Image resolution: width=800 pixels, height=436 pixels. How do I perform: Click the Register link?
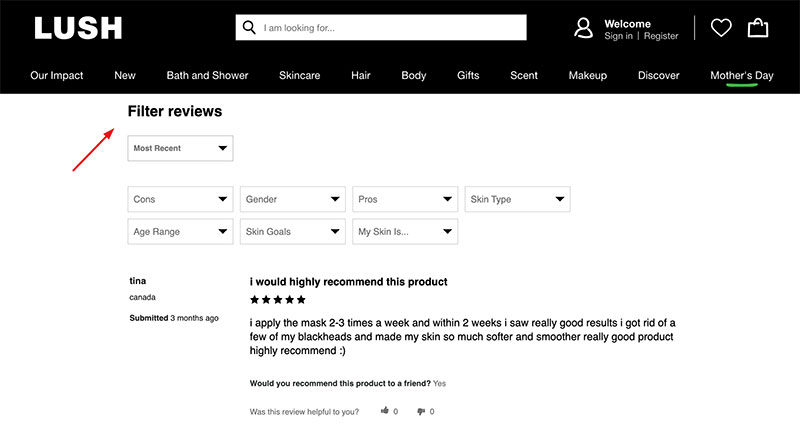tap(661, 36)
